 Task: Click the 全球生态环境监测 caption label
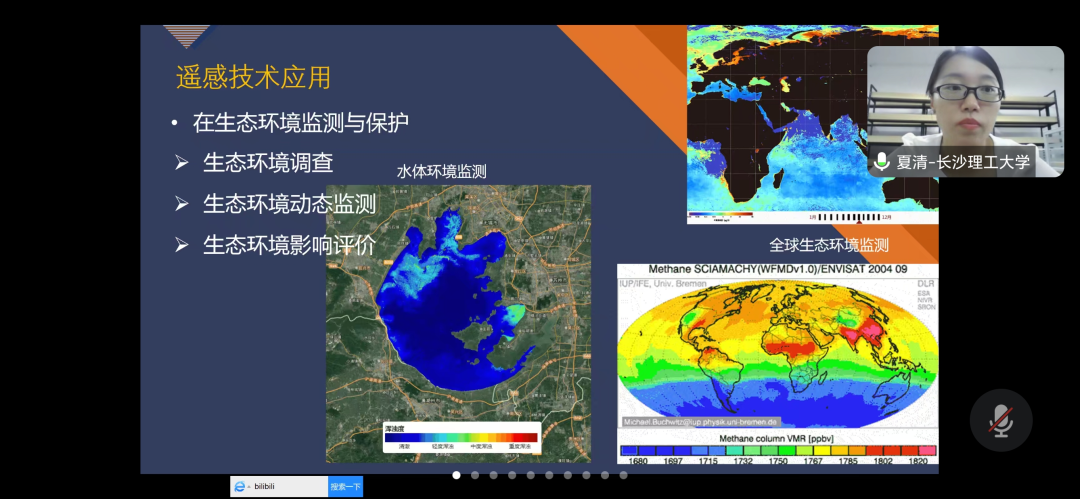click(828, 245)
